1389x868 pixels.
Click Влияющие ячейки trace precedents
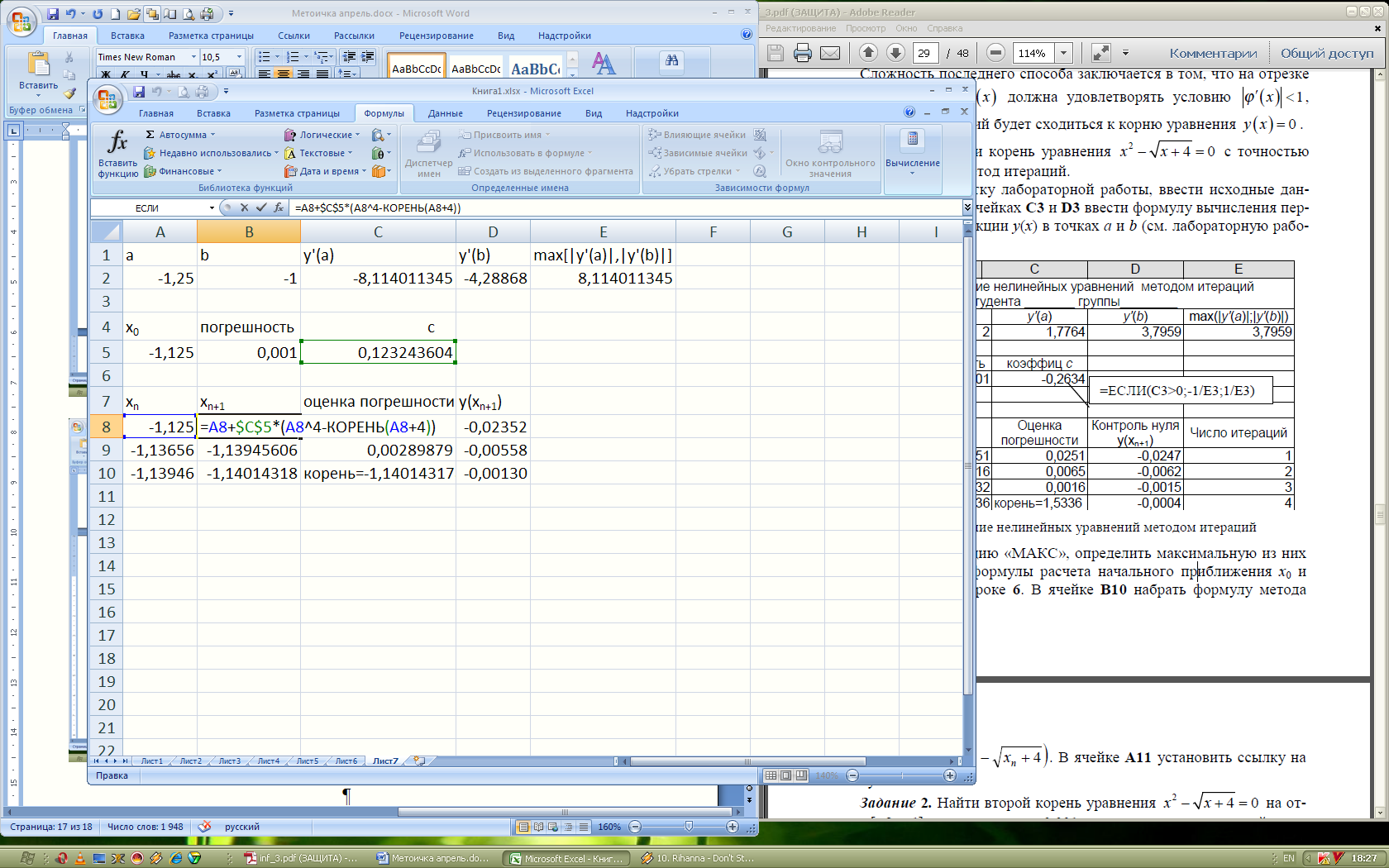698,135
